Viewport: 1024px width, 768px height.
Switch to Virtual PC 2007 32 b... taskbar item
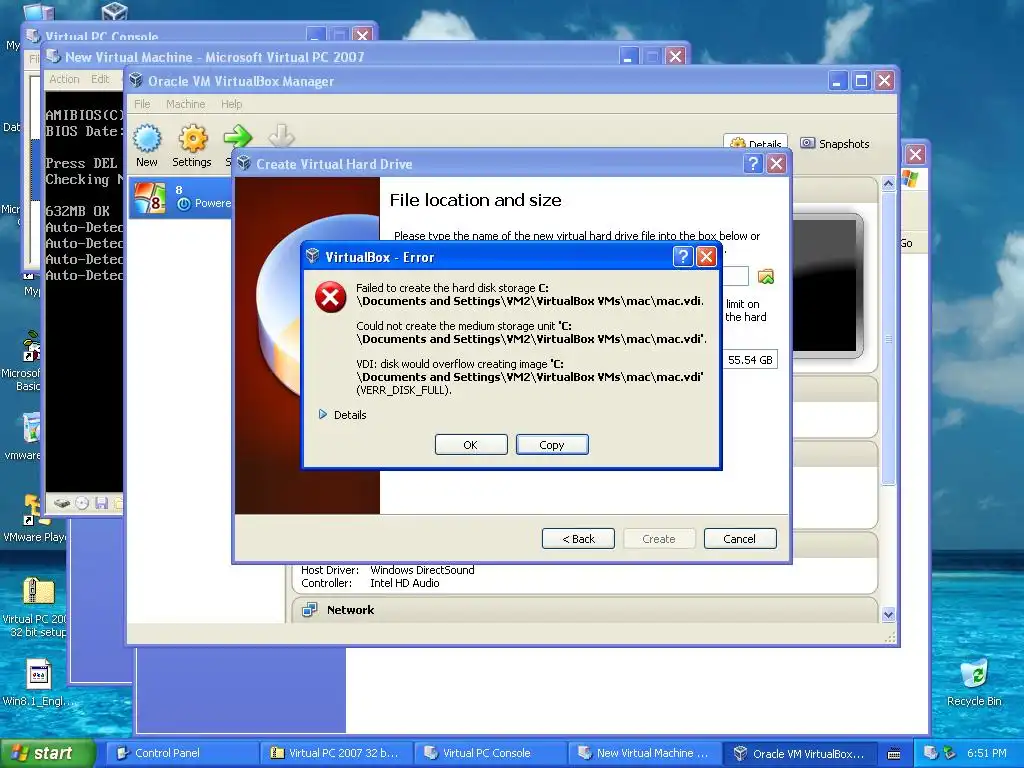pyautogui.click(x=336, y=753)
